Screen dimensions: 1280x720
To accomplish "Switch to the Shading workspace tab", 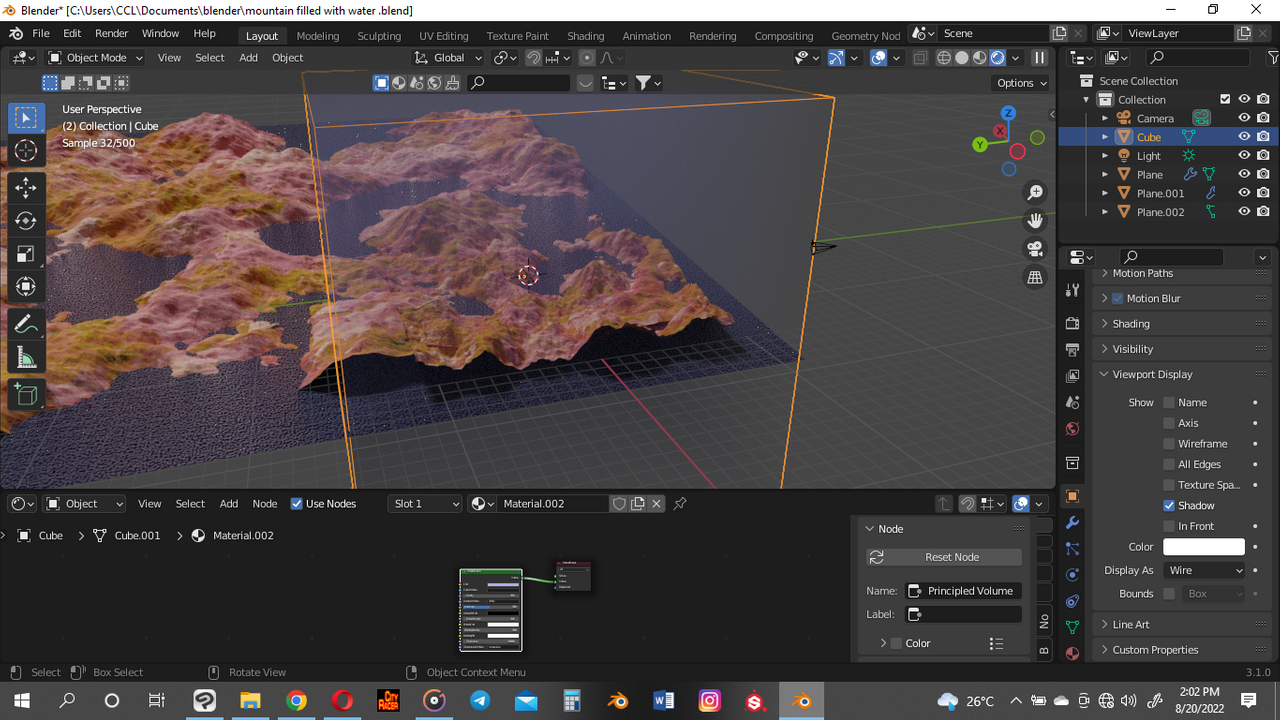I will 585,35.
